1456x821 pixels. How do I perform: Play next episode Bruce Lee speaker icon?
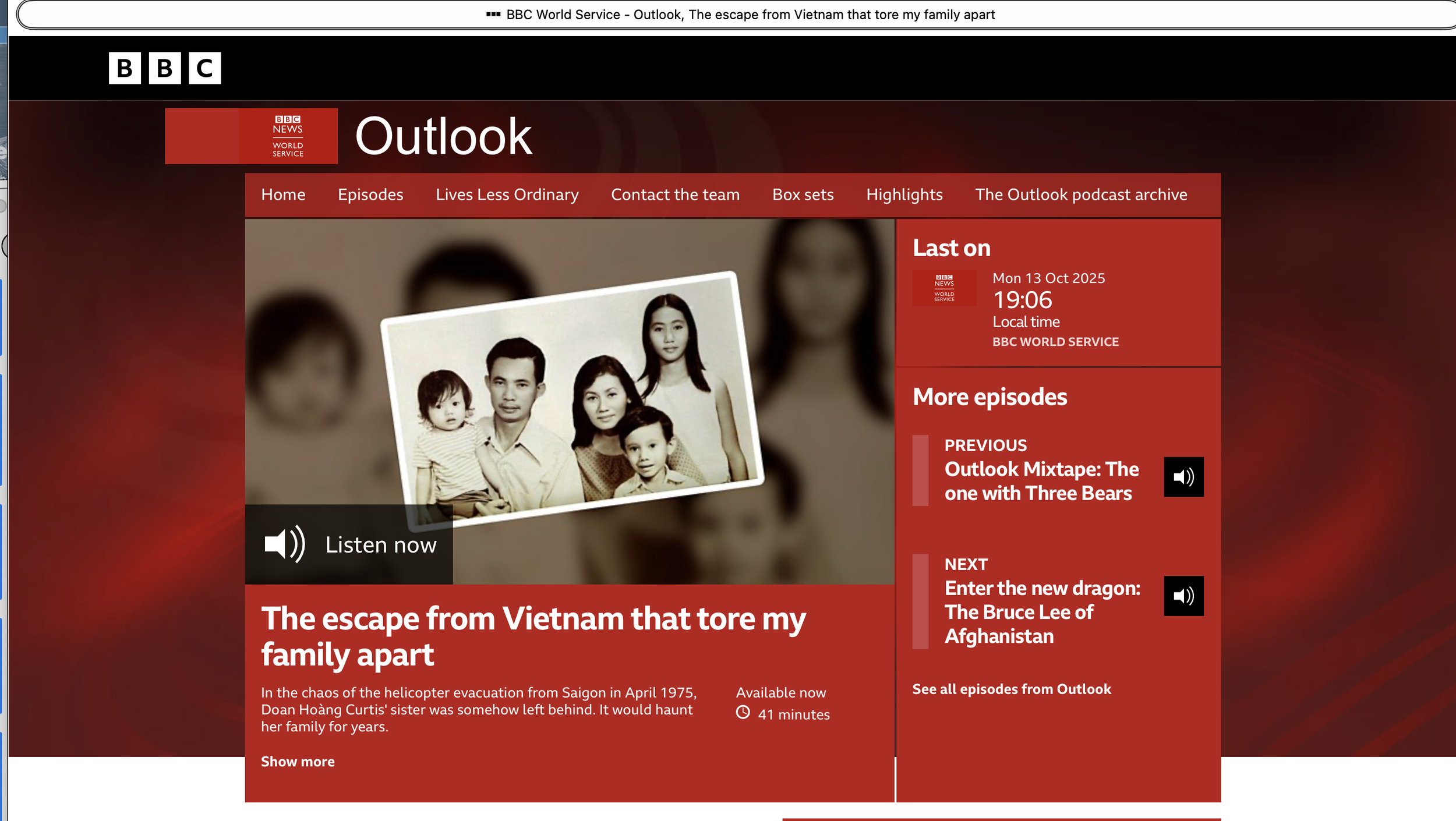pos(1183,596)
